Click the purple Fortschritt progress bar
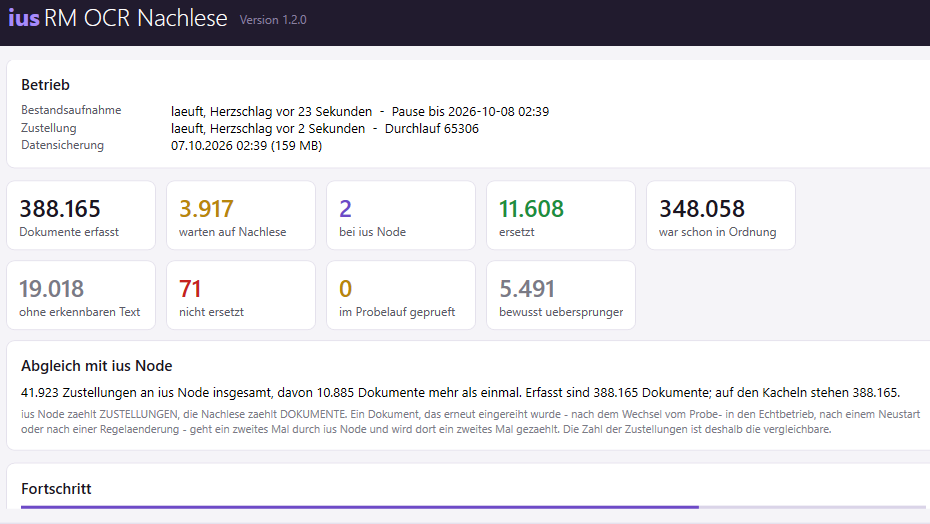This screenshot has width=930, height=524. (473, 507)
